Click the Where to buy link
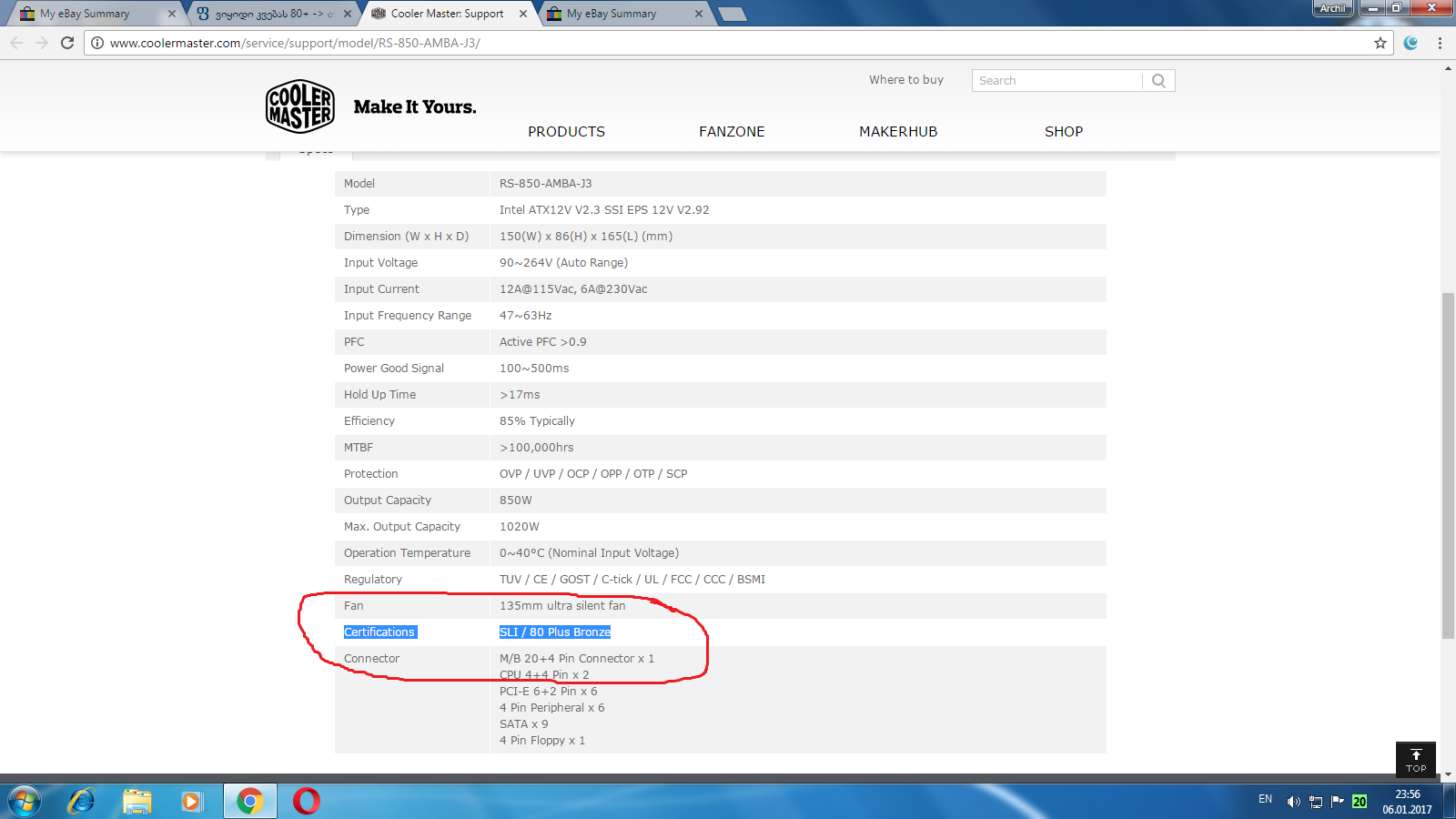Screen dimensions: 1456x819 [906, 80]
